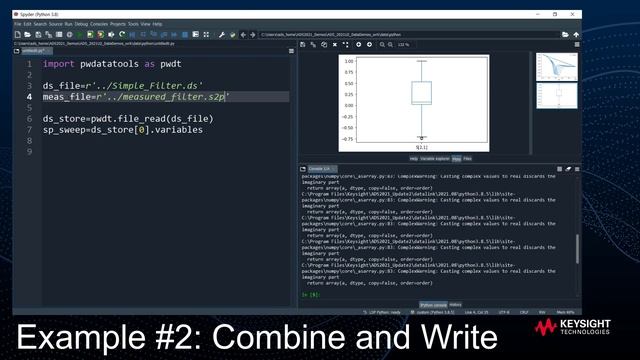Switch to the Help pane tab

point(413,159)
